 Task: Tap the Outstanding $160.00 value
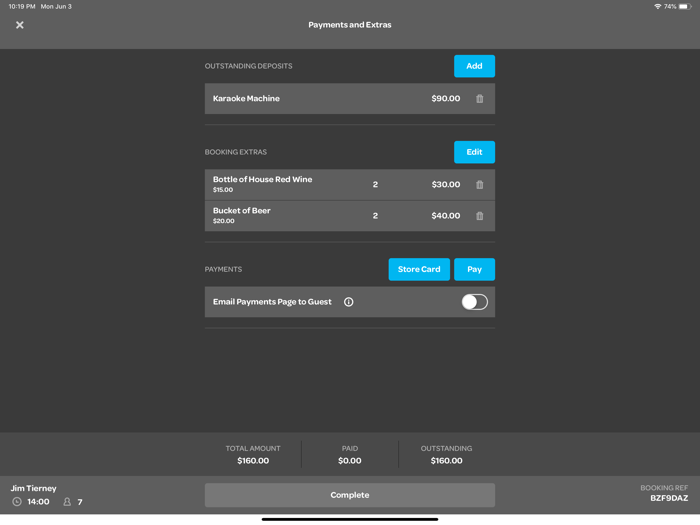click(446, 461)
